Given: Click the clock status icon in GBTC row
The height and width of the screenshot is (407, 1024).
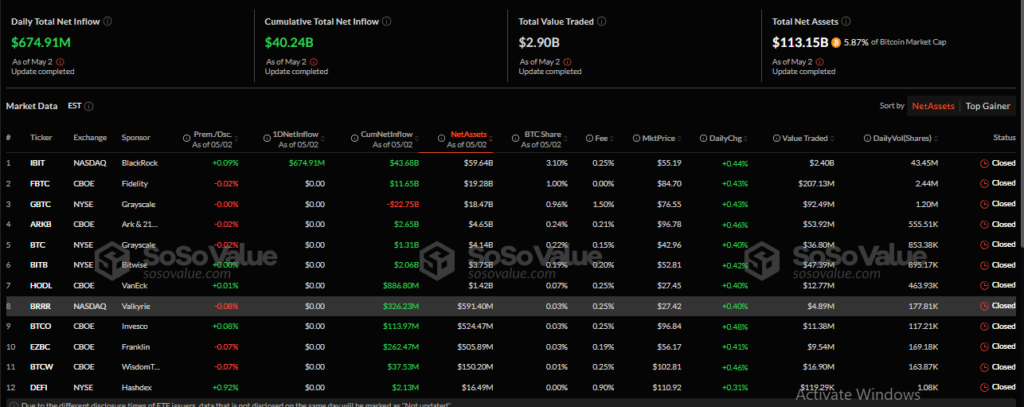Looking at the screenshot, I should tap(984, 204).
